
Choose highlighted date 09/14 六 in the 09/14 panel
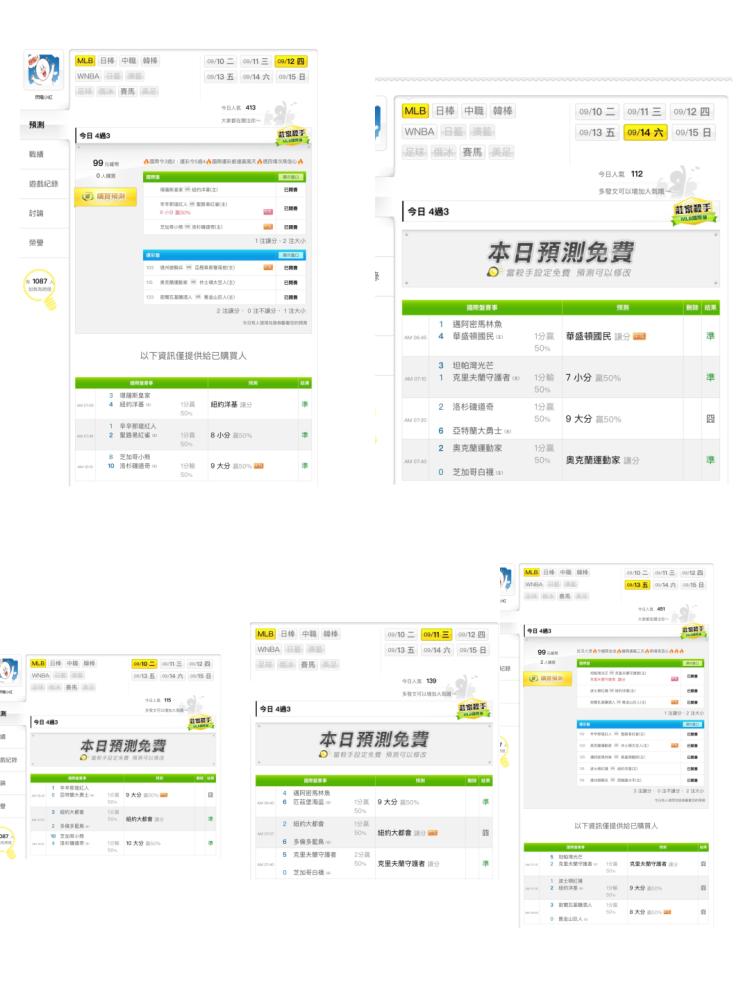pyautogui.click(x=644, y=133)
